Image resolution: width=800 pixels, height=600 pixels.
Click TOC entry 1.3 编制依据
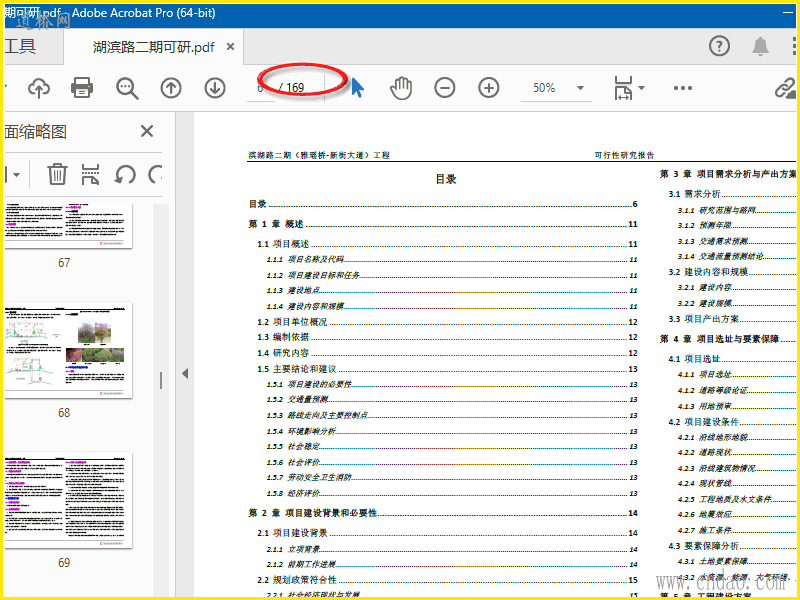(x=447, y=337)
